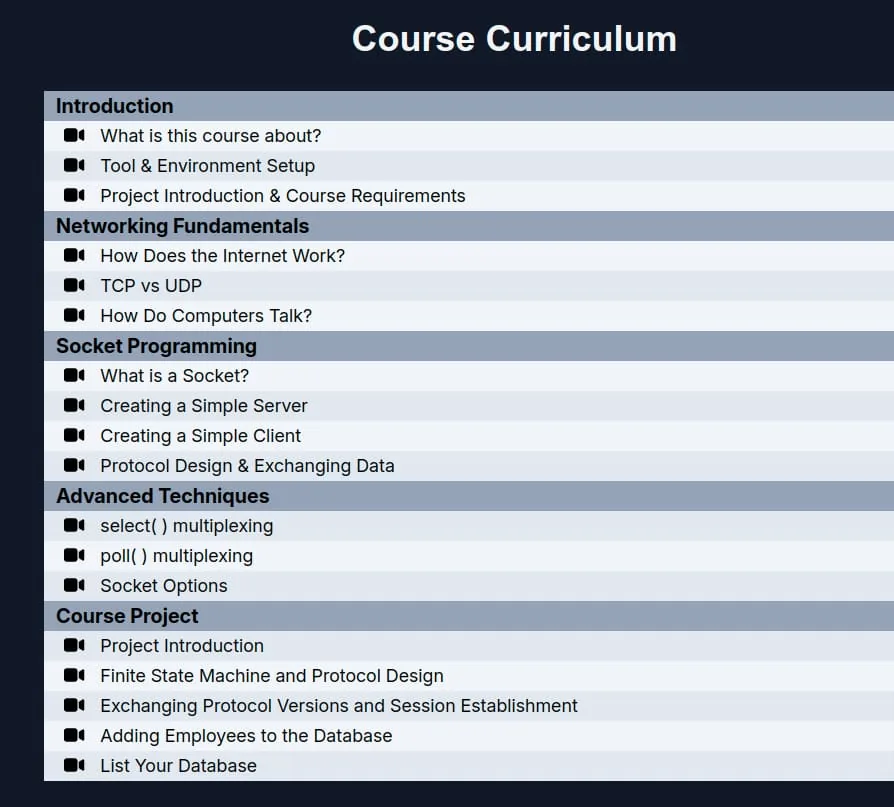Expand the Networking Fundamentals section
Image resolution: width=894 pixels, height=807 pixels.
click(469, 226)
